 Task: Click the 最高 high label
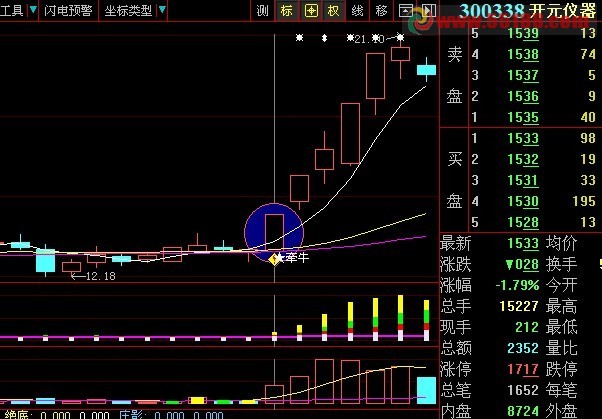pos(561,306)
